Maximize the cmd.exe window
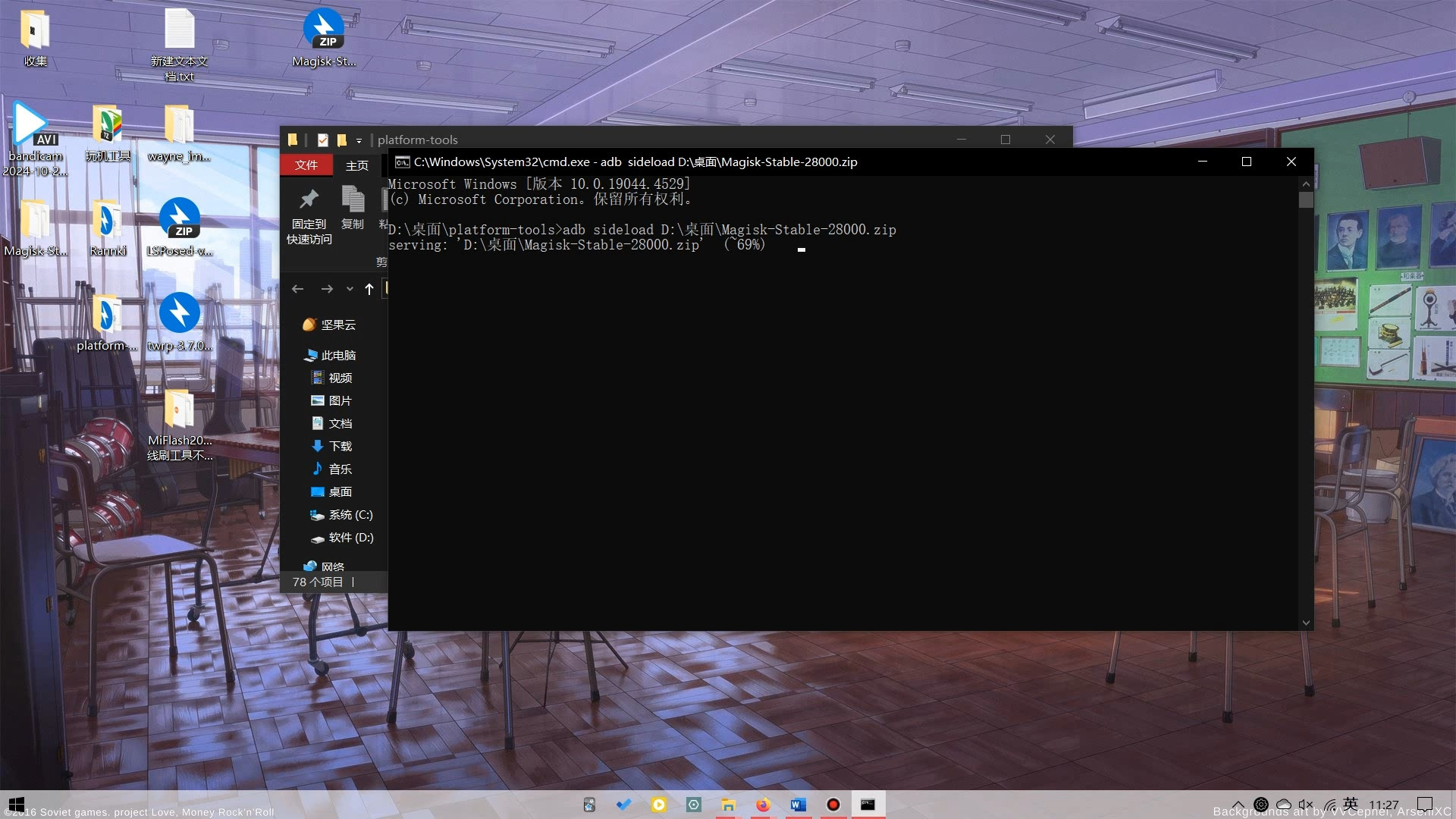This screenshot has height=819, width=1456. (x=1247, y=162)
